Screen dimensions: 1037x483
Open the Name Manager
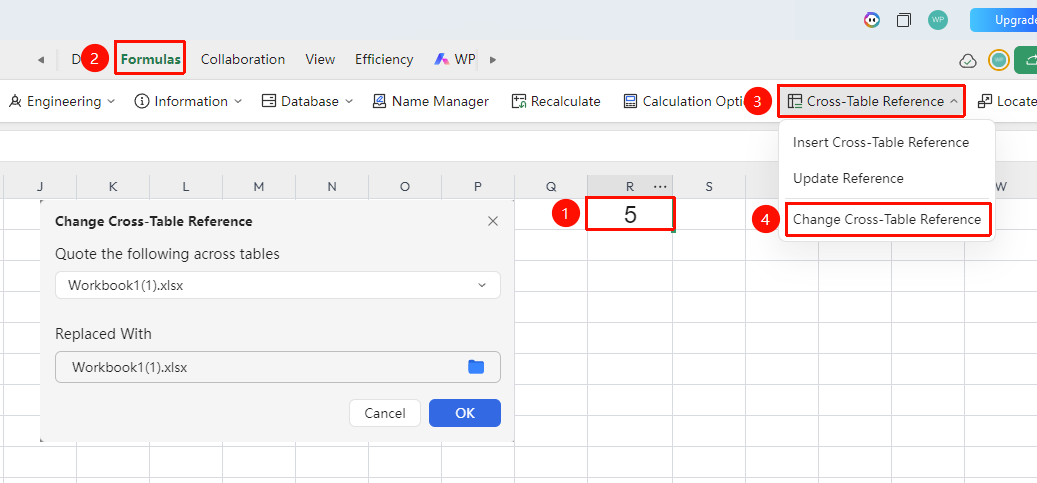point(431,101)
